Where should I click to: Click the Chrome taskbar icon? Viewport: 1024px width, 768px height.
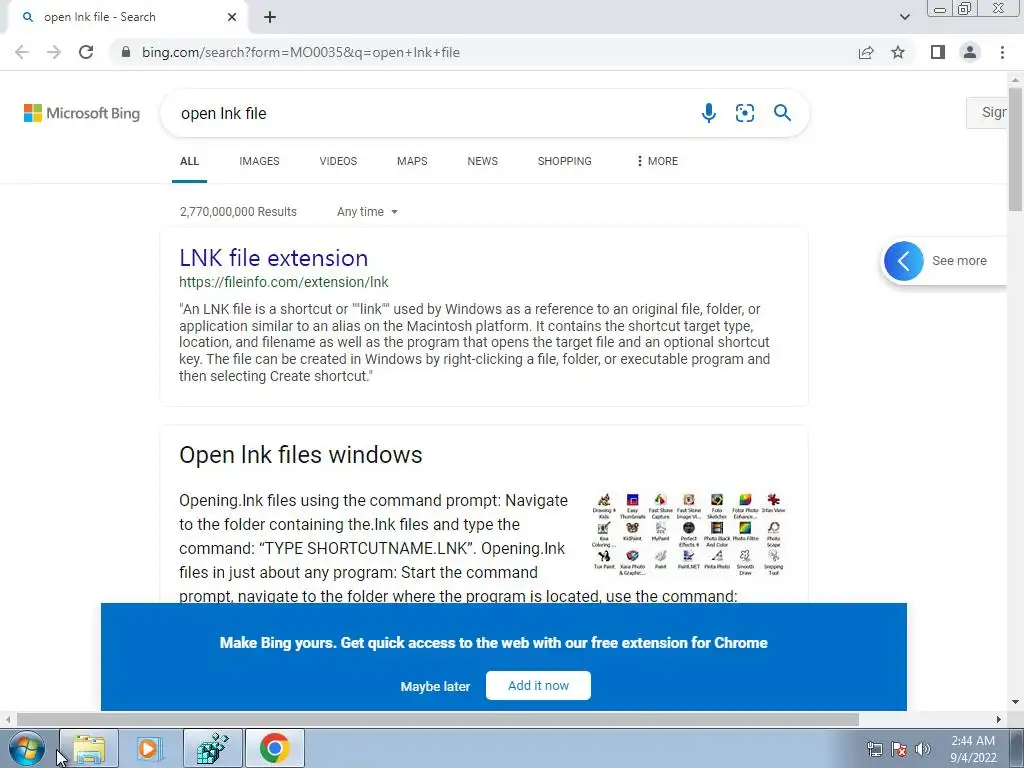(274, 748)
